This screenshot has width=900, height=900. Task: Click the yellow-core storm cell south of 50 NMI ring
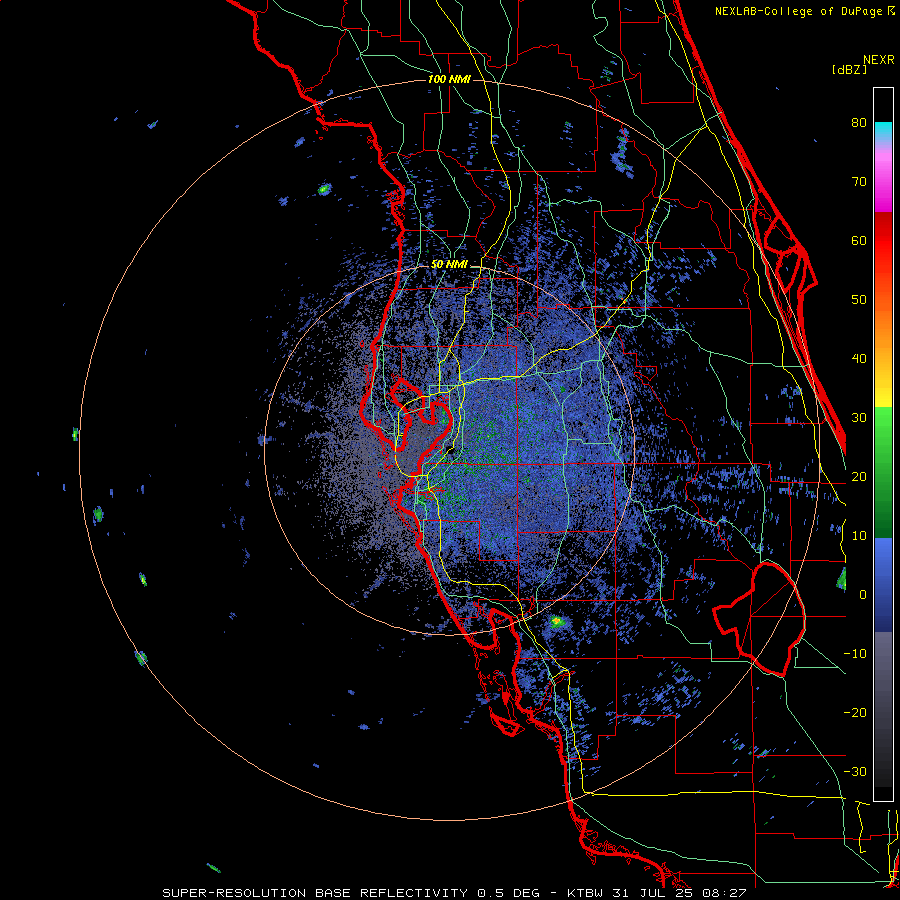[x=556, y=621]
